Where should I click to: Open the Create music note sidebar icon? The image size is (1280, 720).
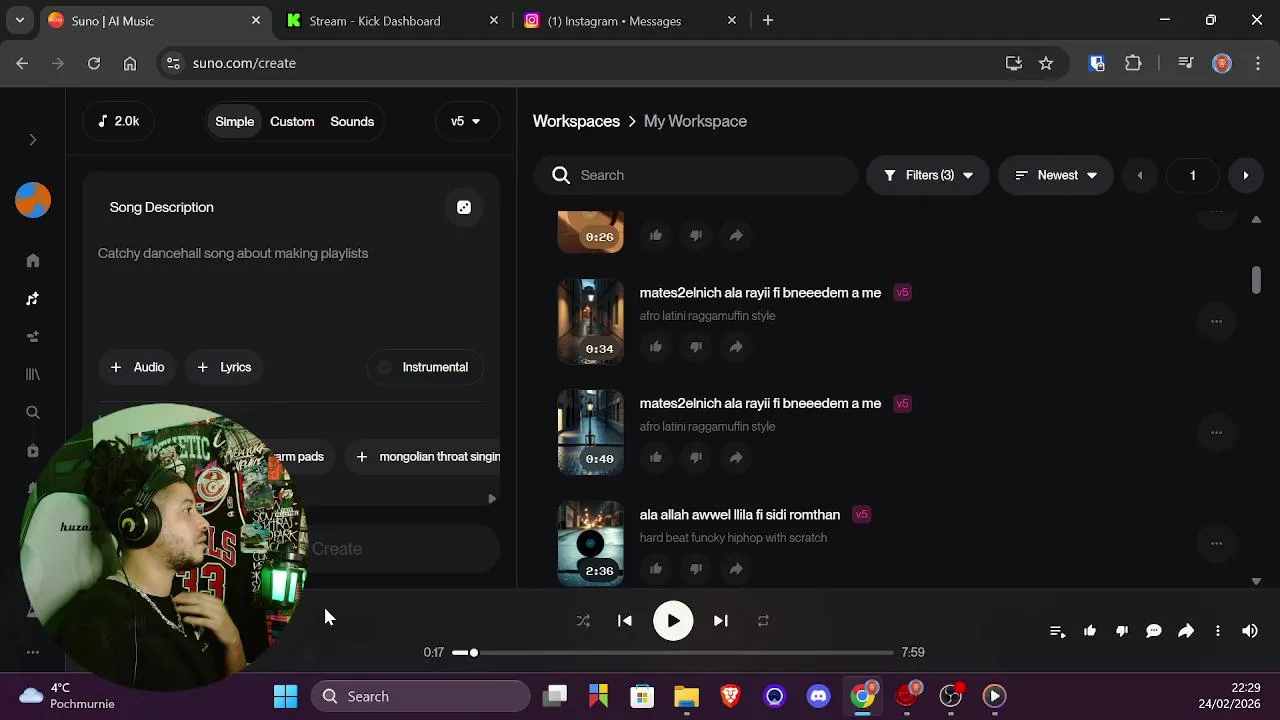point(33,299)
